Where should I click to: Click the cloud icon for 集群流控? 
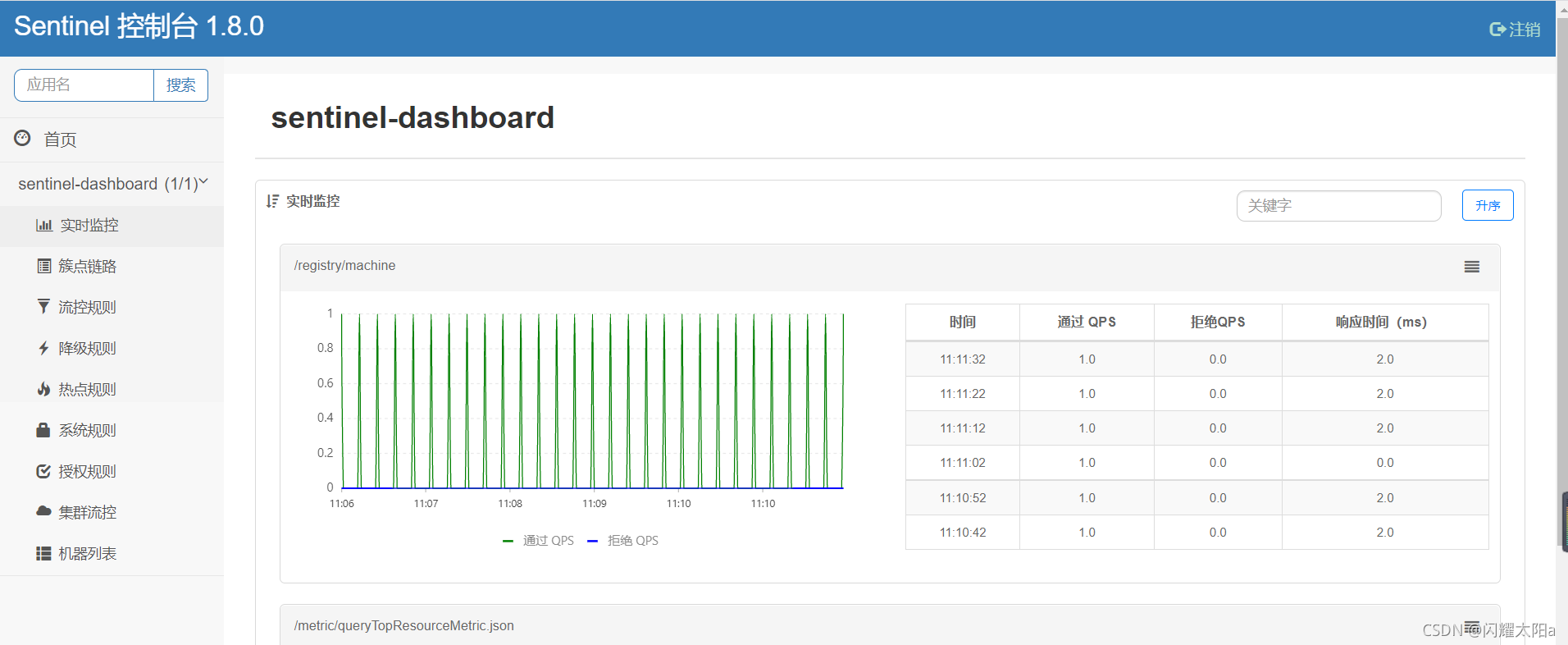coord(44,511)
